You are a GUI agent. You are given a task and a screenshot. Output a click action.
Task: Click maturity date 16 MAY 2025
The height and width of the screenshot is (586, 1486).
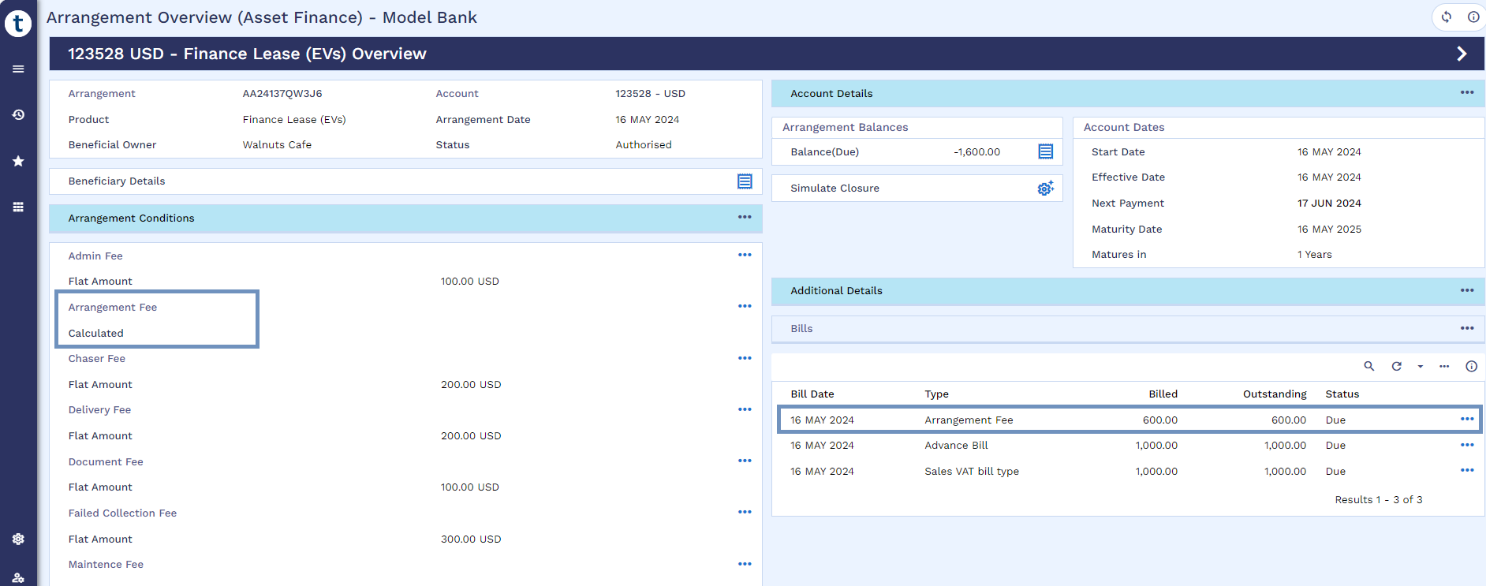[x=1329, y=229]
